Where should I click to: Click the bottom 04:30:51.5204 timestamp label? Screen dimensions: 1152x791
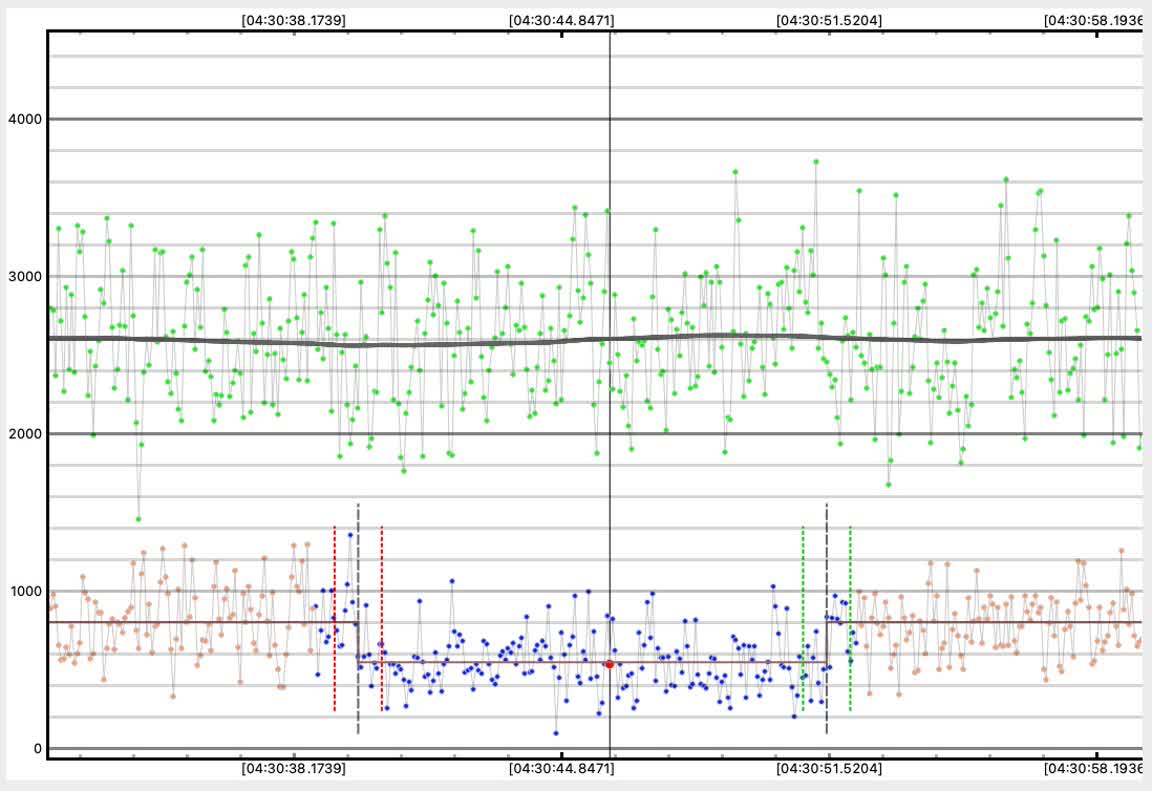829,769
